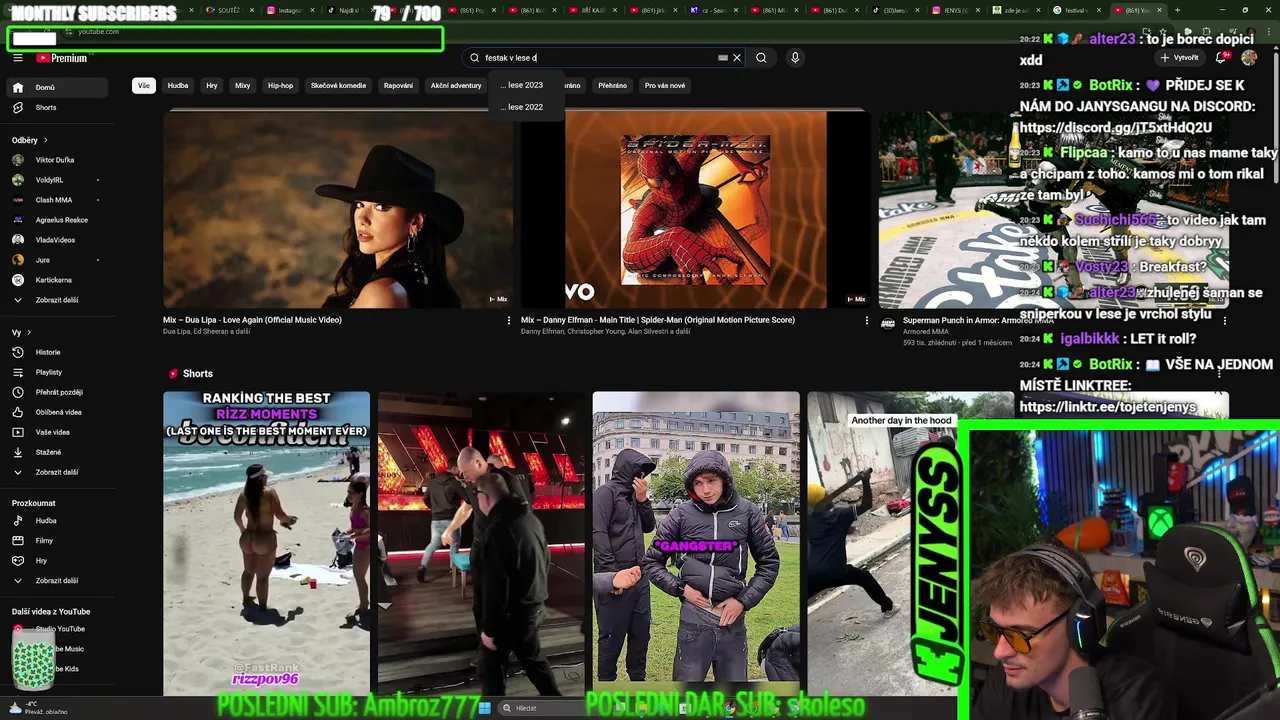Click linktr.ee/tojetenjenys link in chat

point(1108,407)
